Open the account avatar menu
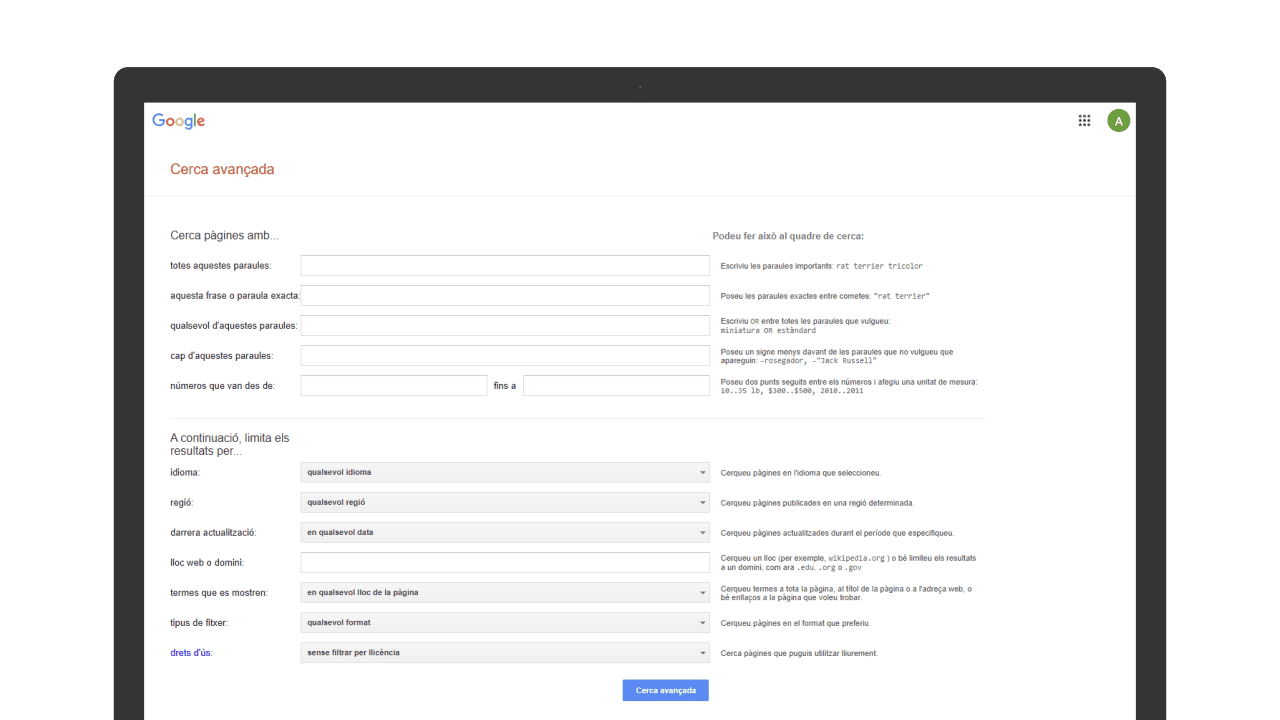Viewport: 1280px width, 720px height. [x=1118, y=121]
